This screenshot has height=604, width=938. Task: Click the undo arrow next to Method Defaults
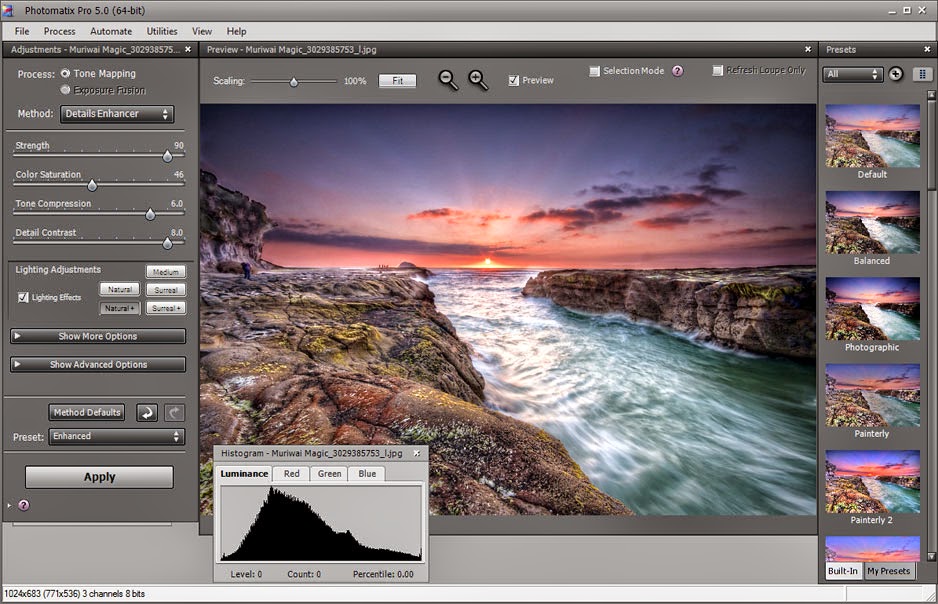(x=147, y=412)
